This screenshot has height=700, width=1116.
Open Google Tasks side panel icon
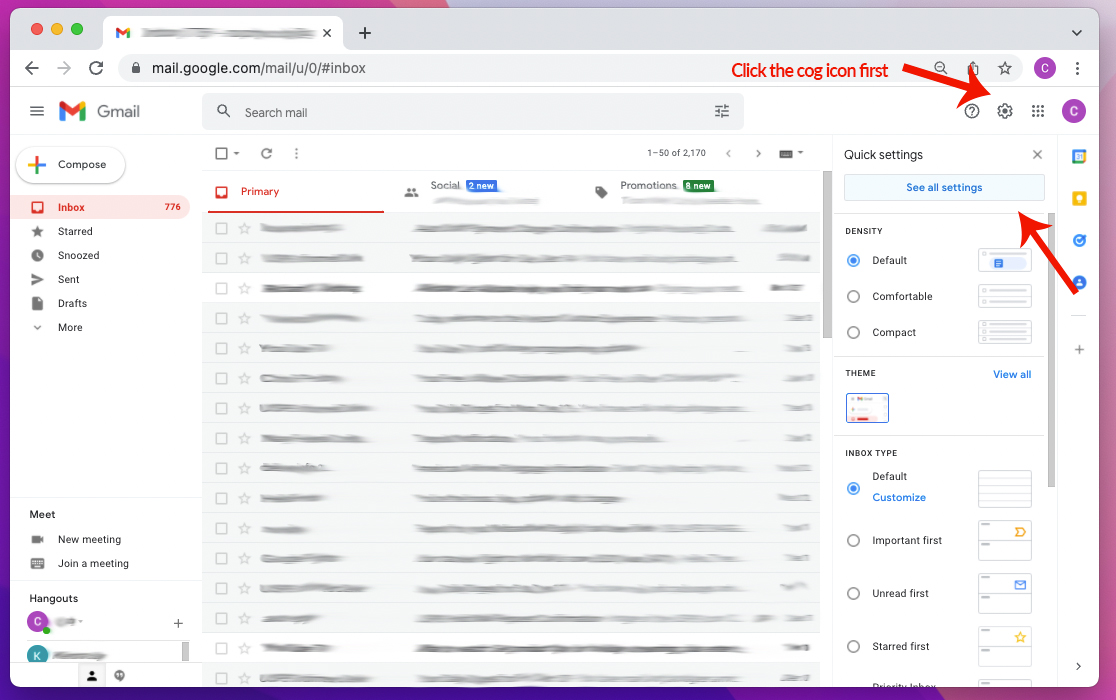point(1079,240)
